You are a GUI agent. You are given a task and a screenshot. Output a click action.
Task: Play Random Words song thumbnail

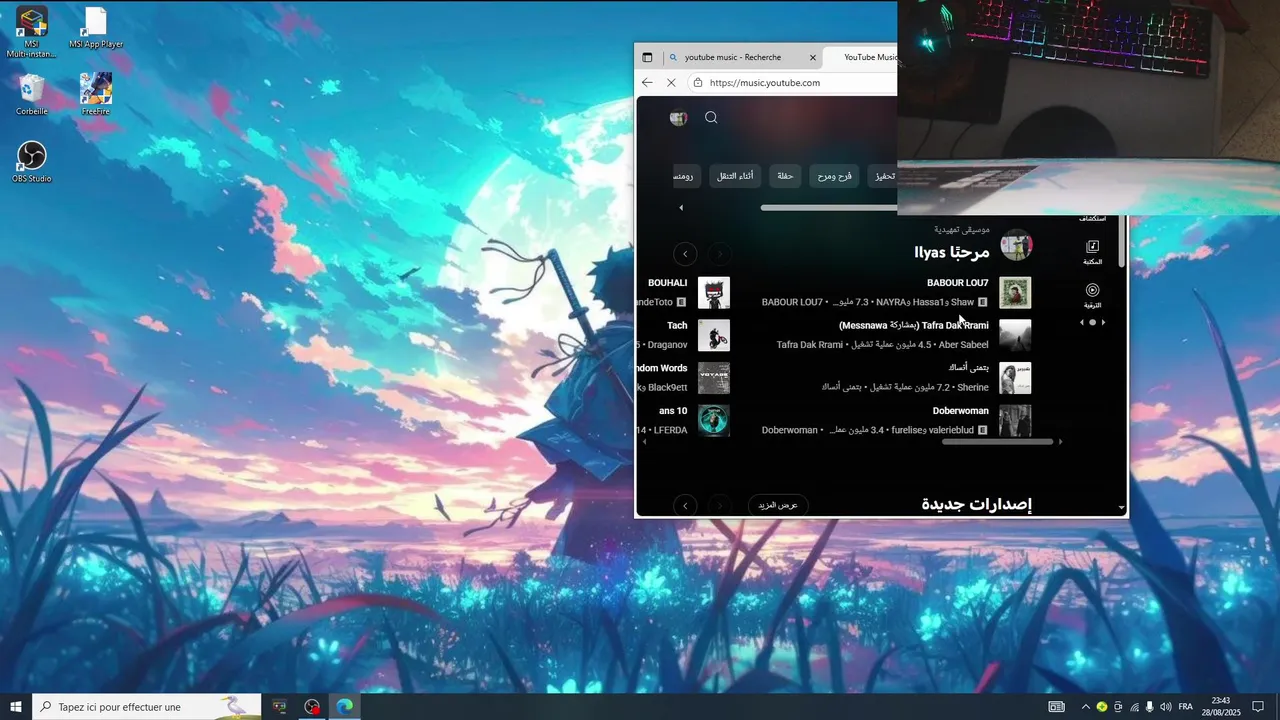714,378
